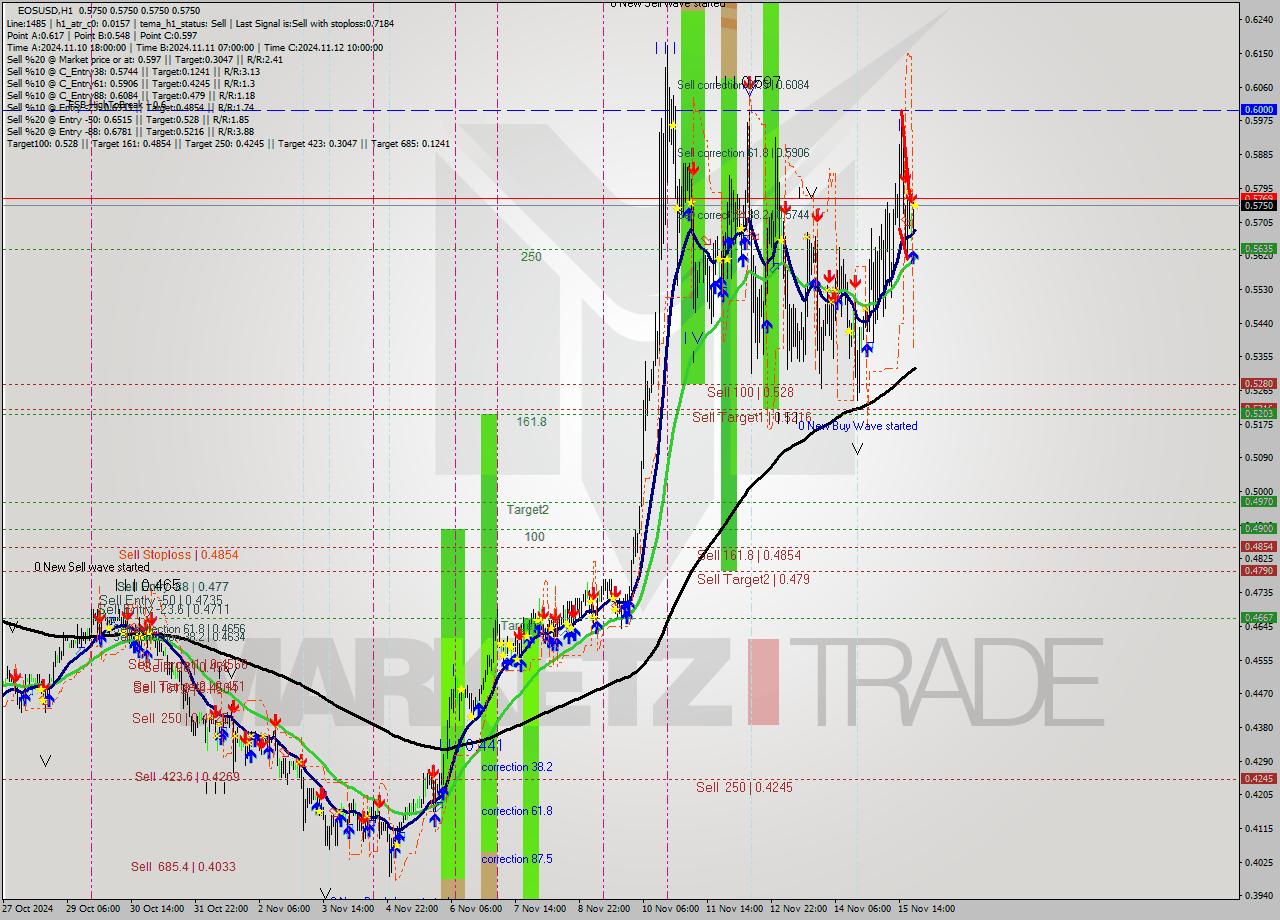Click the green 0.4667 price marker
1280x920 pixels.
(1258, 618)
